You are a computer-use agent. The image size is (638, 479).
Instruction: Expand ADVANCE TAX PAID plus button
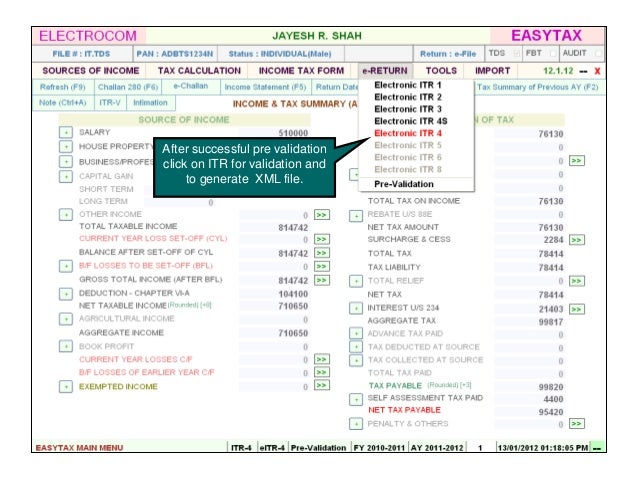(356, 334)
